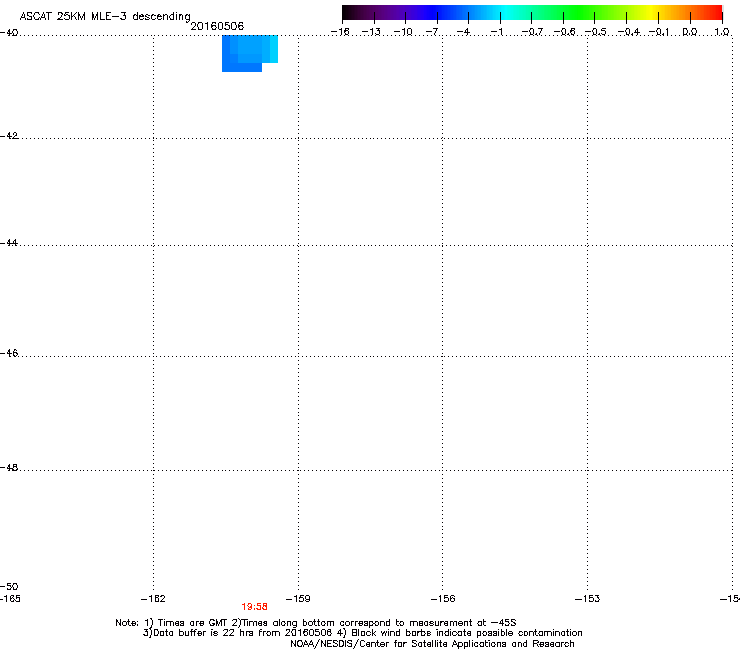Click the color bar label 1.0
Image resolution: width=740 pixels, height=650 pixels.
(722, 32)
